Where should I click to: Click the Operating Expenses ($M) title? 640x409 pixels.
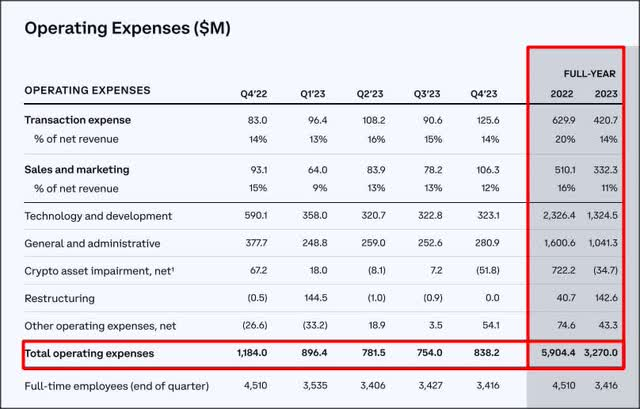click(x=128, y=29)
